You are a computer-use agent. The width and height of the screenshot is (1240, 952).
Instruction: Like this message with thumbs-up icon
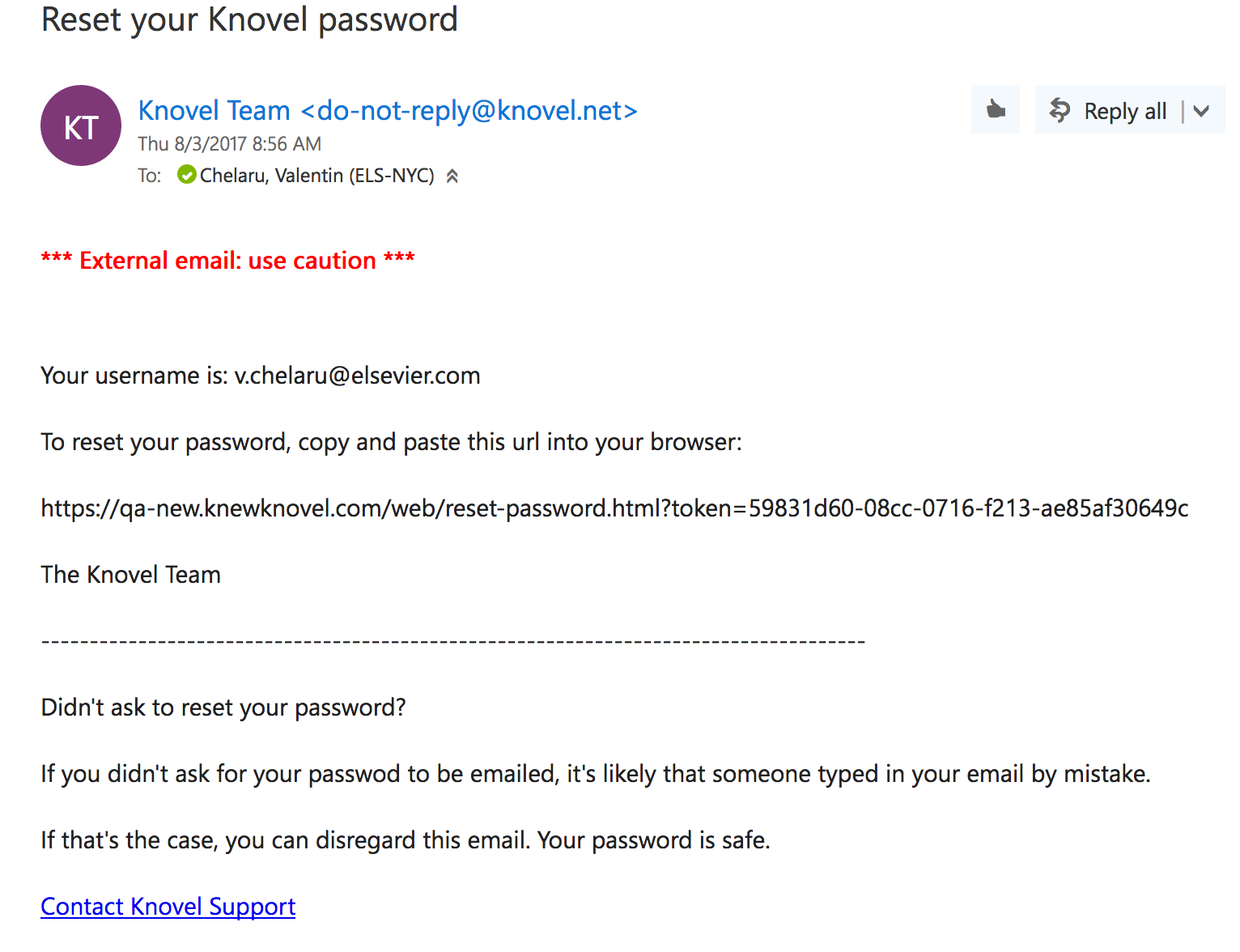coord(996,109)
